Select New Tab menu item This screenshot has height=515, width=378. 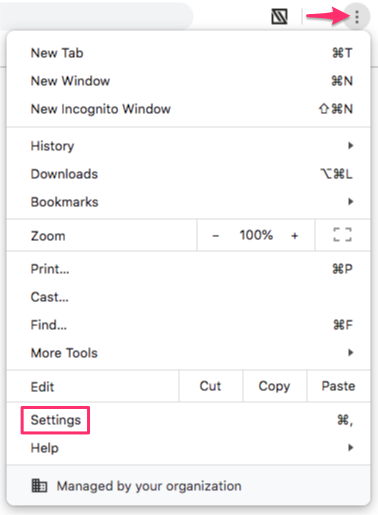point(188,53)
